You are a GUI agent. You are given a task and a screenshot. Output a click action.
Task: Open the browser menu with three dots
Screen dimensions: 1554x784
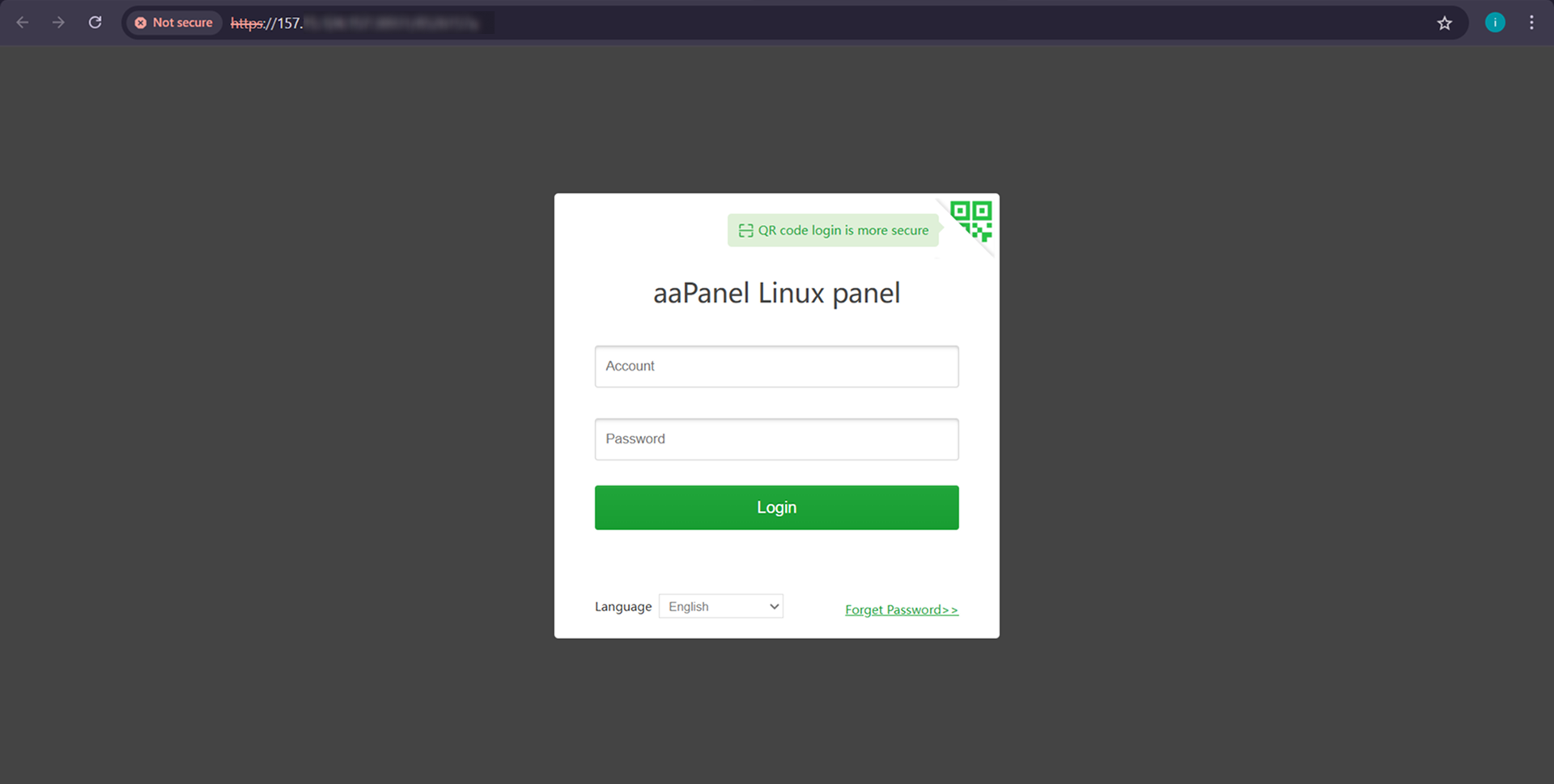coord(1531,22)
